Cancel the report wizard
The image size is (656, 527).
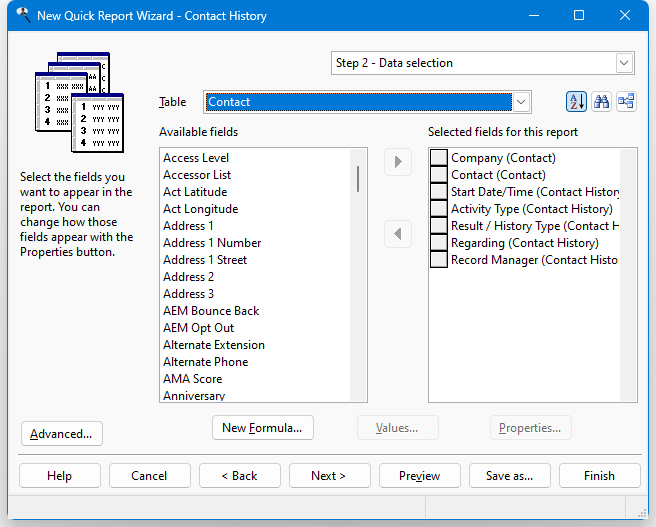coord(149,476)
